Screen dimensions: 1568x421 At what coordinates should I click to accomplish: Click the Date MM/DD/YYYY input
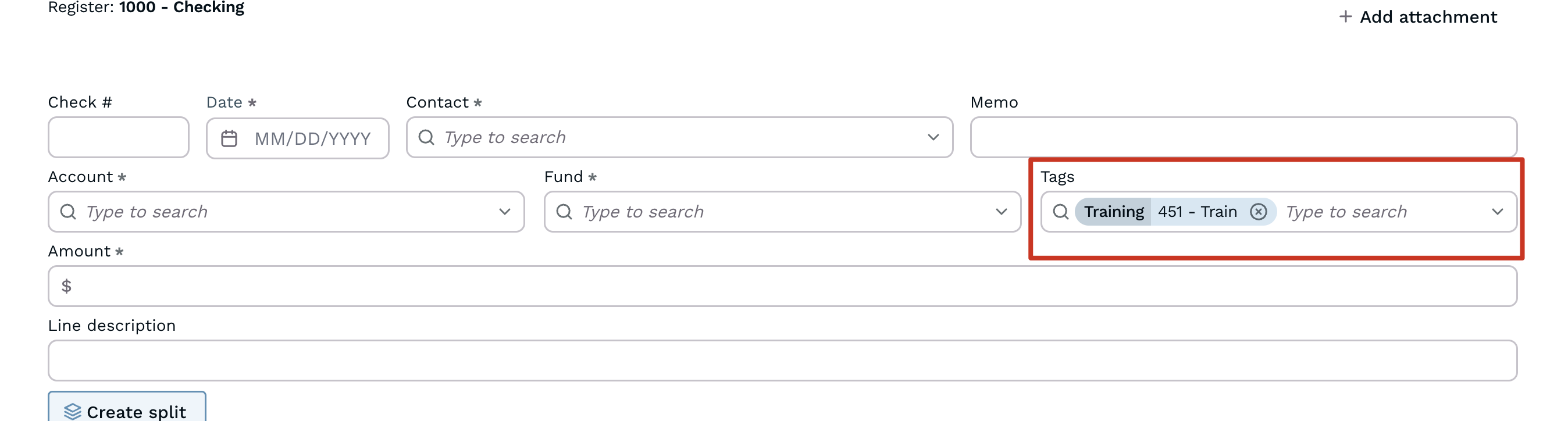click(x=312, y=139)
